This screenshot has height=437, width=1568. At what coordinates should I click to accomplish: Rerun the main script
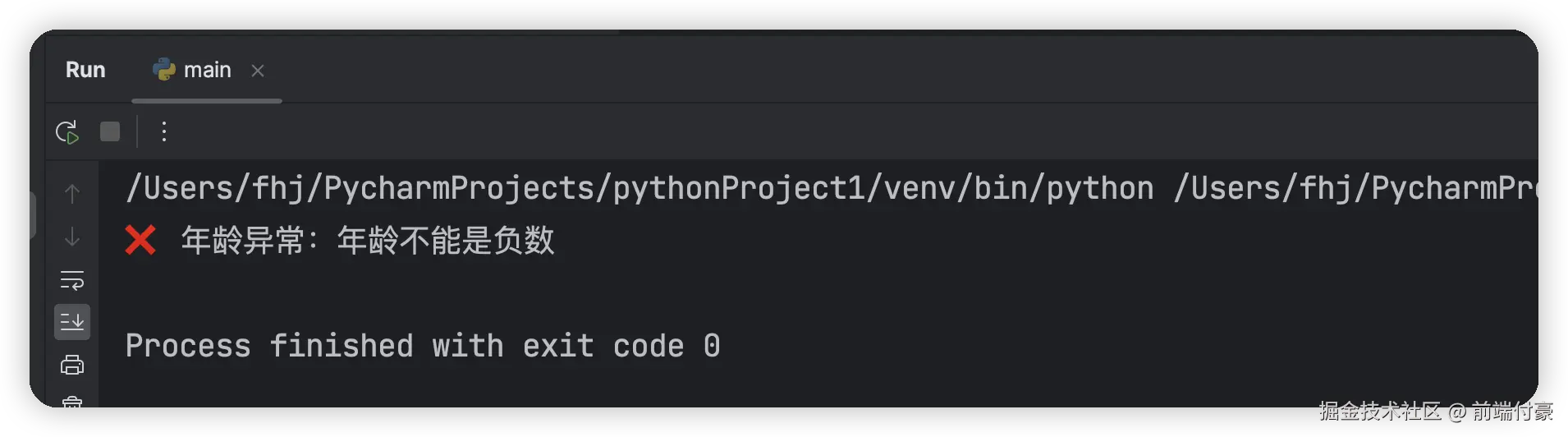67,132
